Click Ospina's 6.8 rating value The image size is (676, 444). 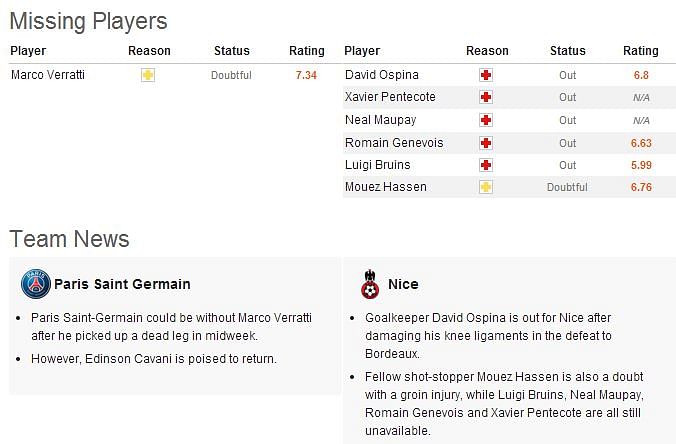[641, 75]
